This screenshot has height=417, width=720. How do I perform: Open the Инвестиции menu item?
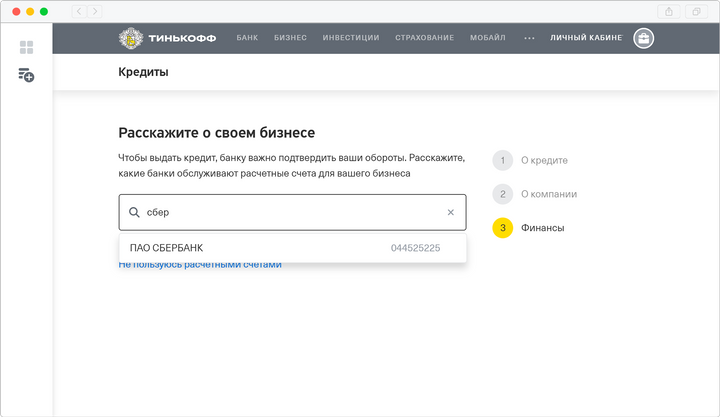[351, 38]
